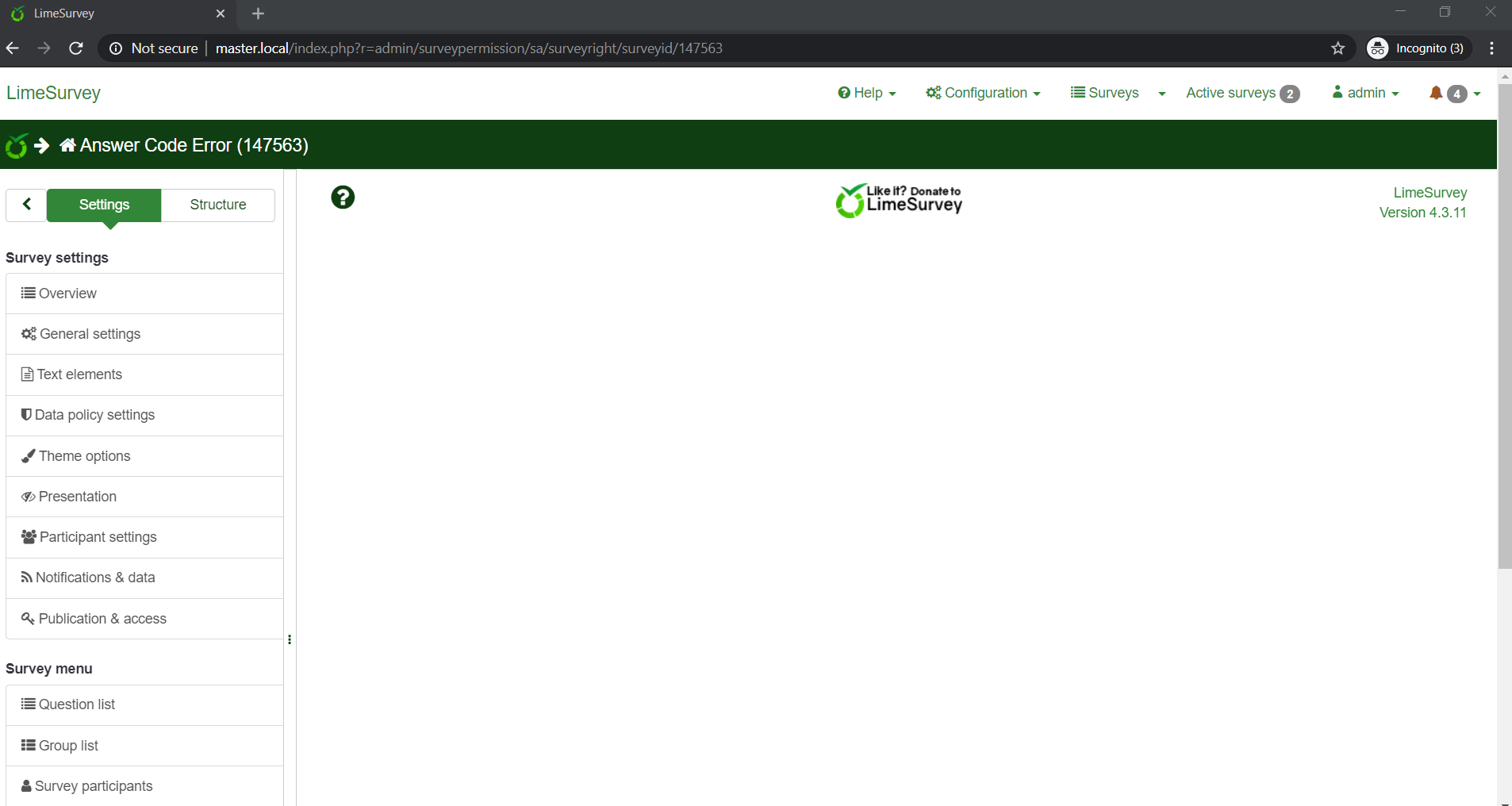The image size is (1512, 806).
Task: Open Theme options
Action: pos(144,456)
